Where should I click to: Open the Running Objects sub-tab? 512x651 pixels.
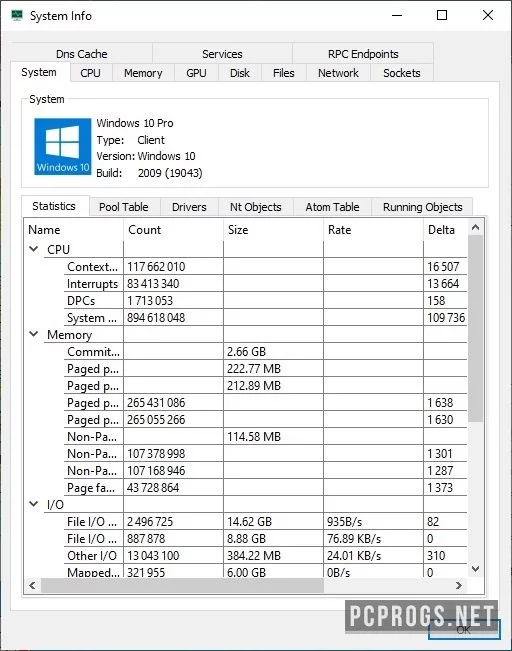point(422,207)
